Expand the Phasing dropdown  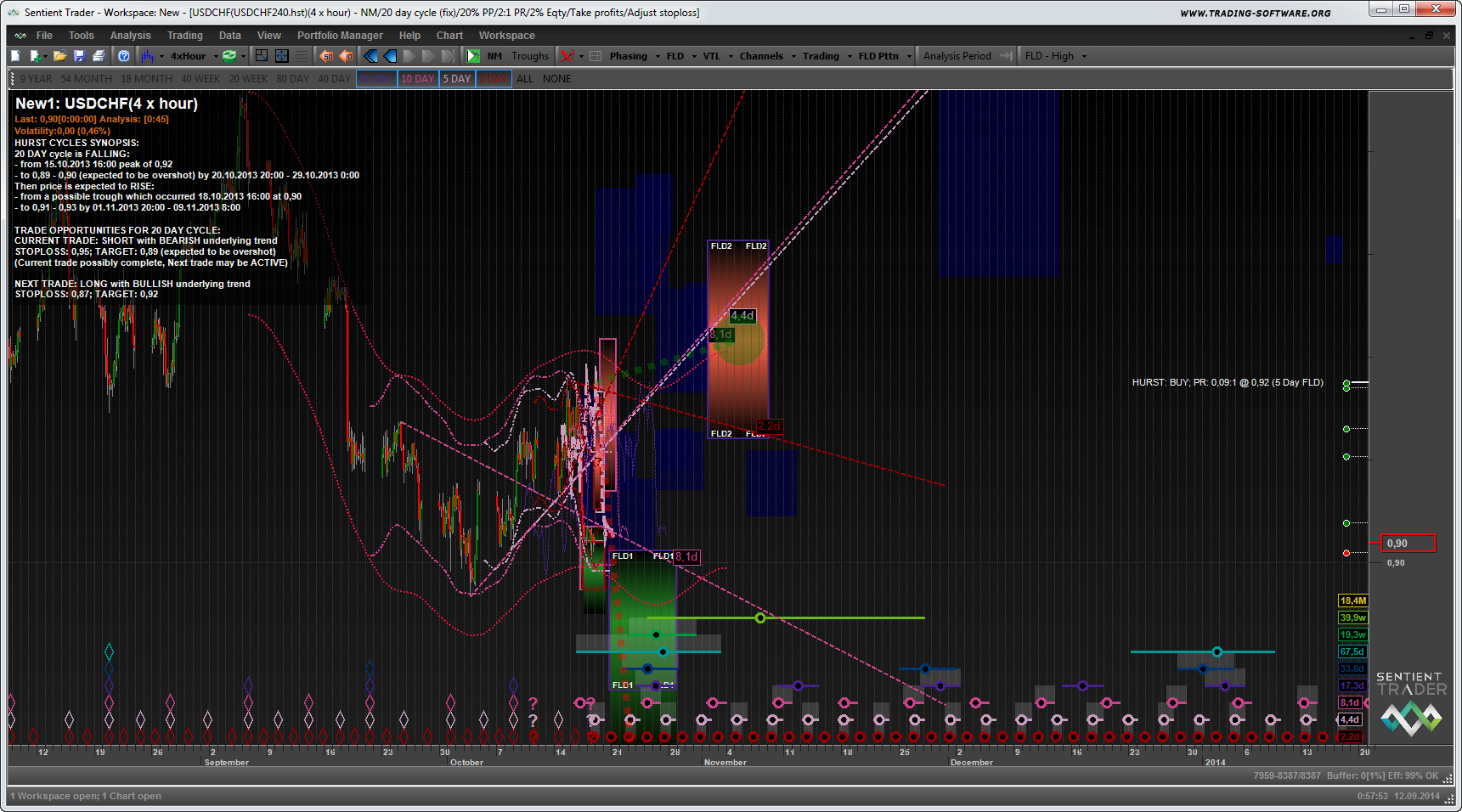click(634, 56)
